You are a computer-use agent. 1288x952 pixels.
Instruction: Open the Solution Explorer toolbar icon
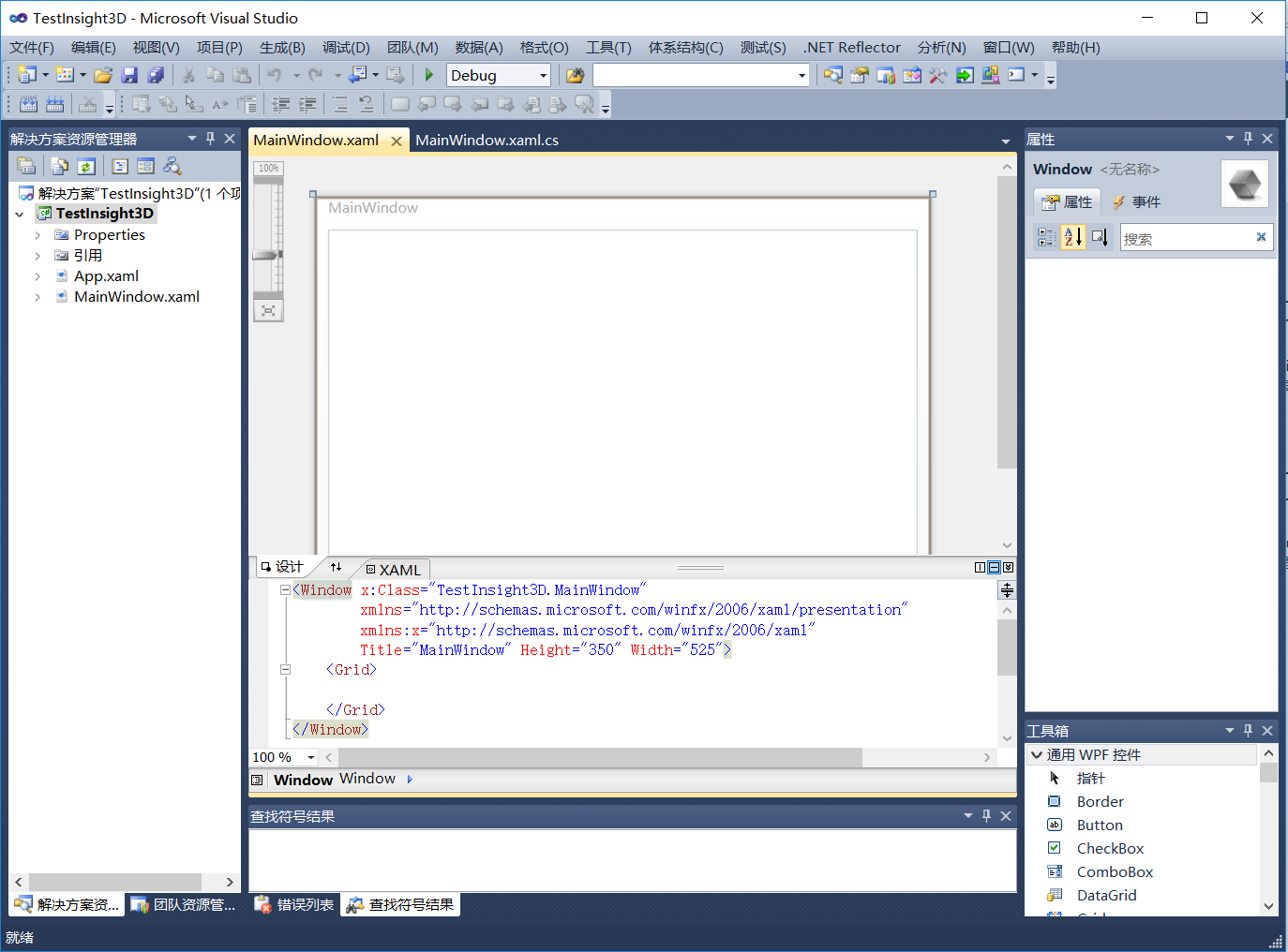coord(832,75)
